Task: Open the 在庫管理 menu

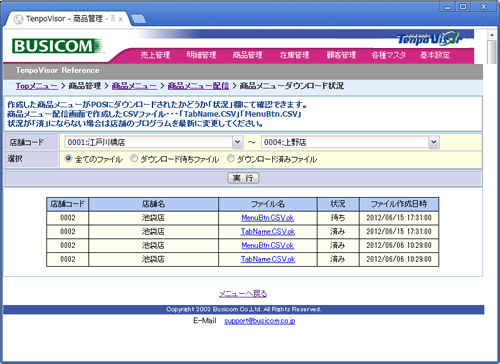Action: [294, 55]
